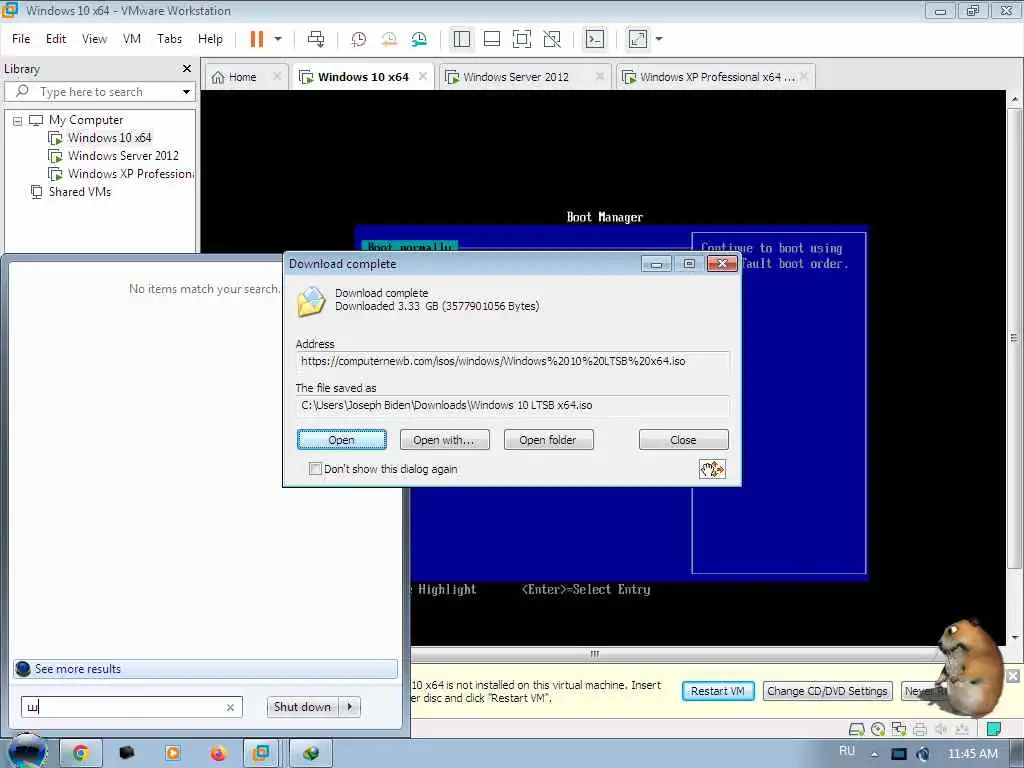Toggle the thumbnail bar view icon
1024x768 pixels.
pyautogui.click(x=492, y=39)
